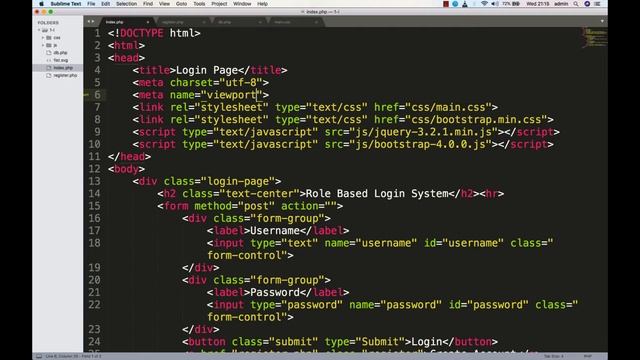Click the js folder icon

click(x=49, y=45)
